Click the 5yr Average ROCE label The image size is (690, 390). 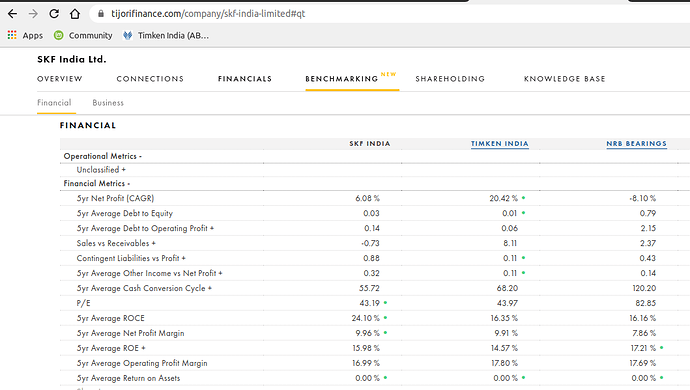coord(110,318)
